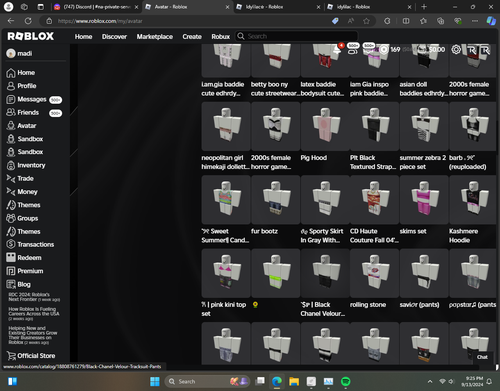The width and height of the screenshot is (500, 391).
Task: Select the Pig Hood item thumbnail
Action: (325, 126)
